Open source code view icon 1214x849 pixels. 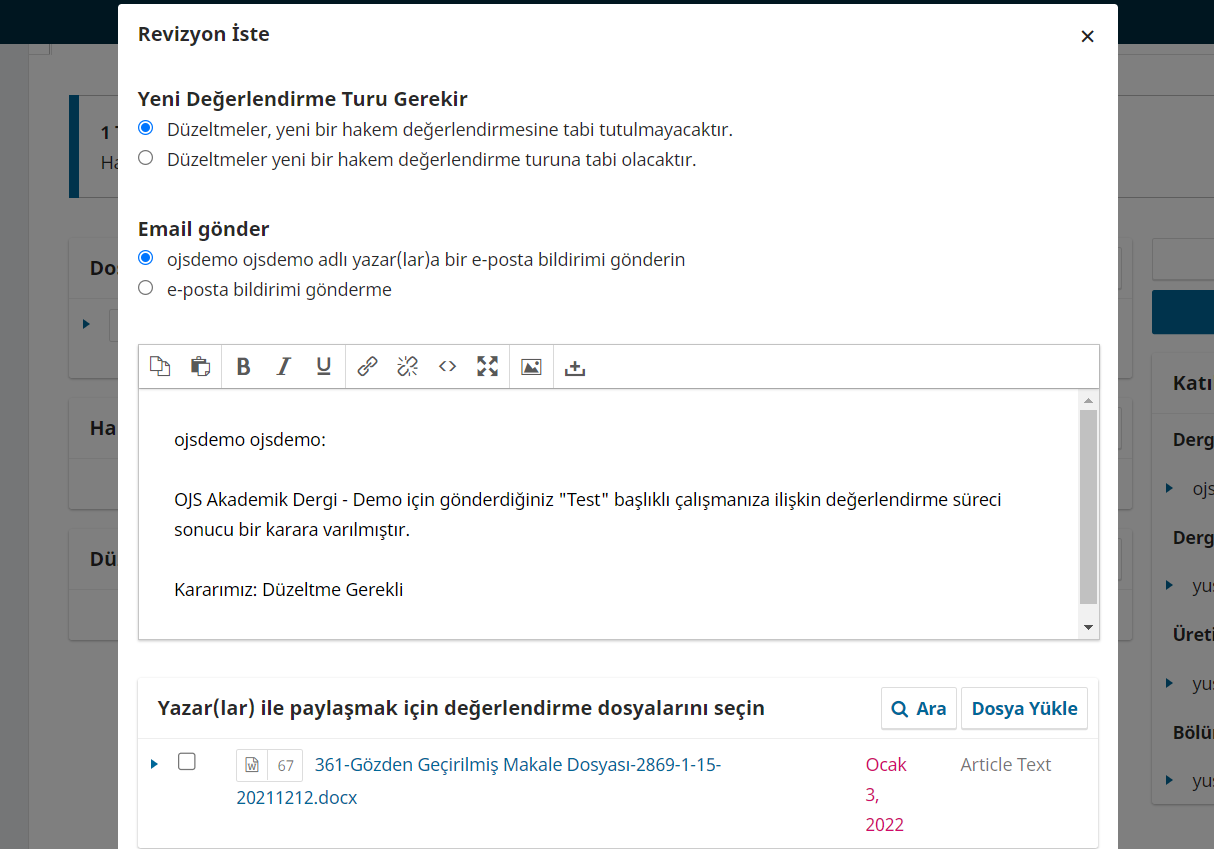(447, 367)
